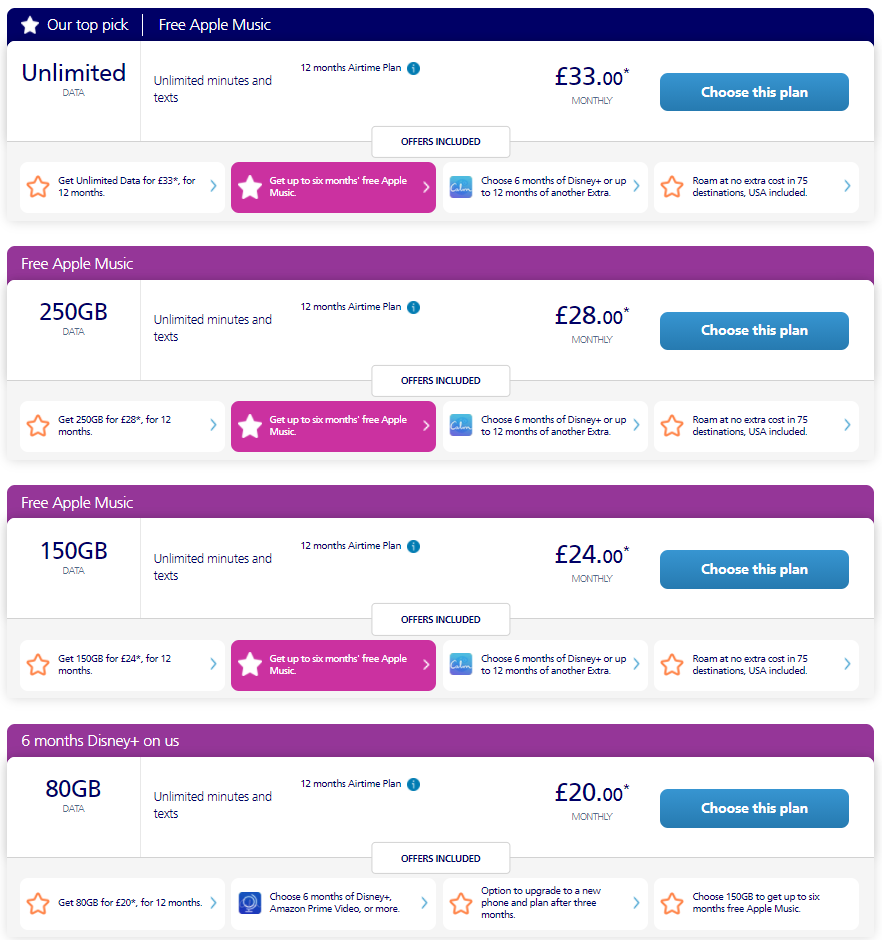Click globe icon in 80GB Disney+ offer
The height and width of the screenshot is (940, 882).
click(x=250, y=903)
